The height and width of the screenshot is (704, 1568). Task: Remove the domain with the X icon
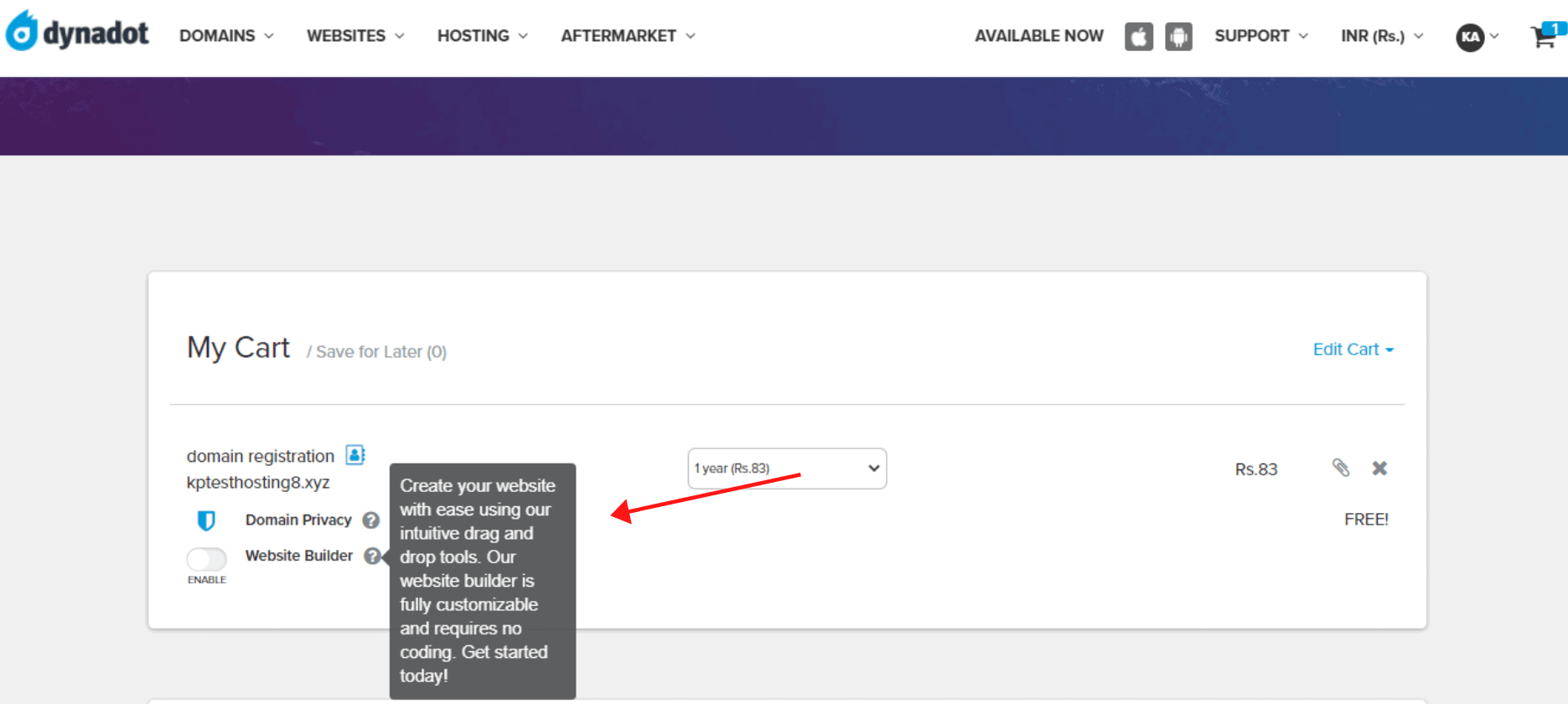[1379, 468]
